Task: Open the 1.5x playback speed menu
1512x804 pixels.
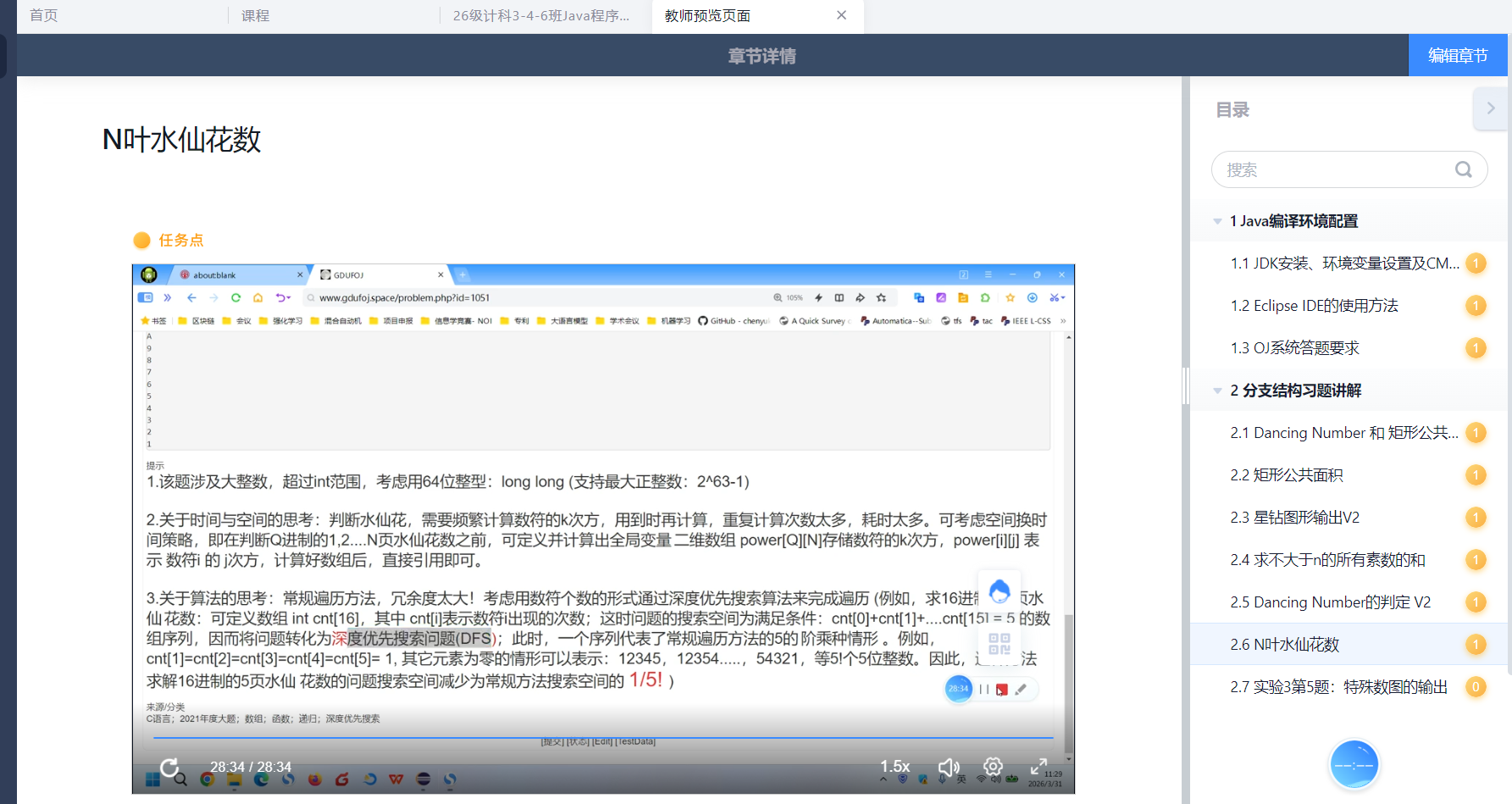Action: [x=894, y=767]
